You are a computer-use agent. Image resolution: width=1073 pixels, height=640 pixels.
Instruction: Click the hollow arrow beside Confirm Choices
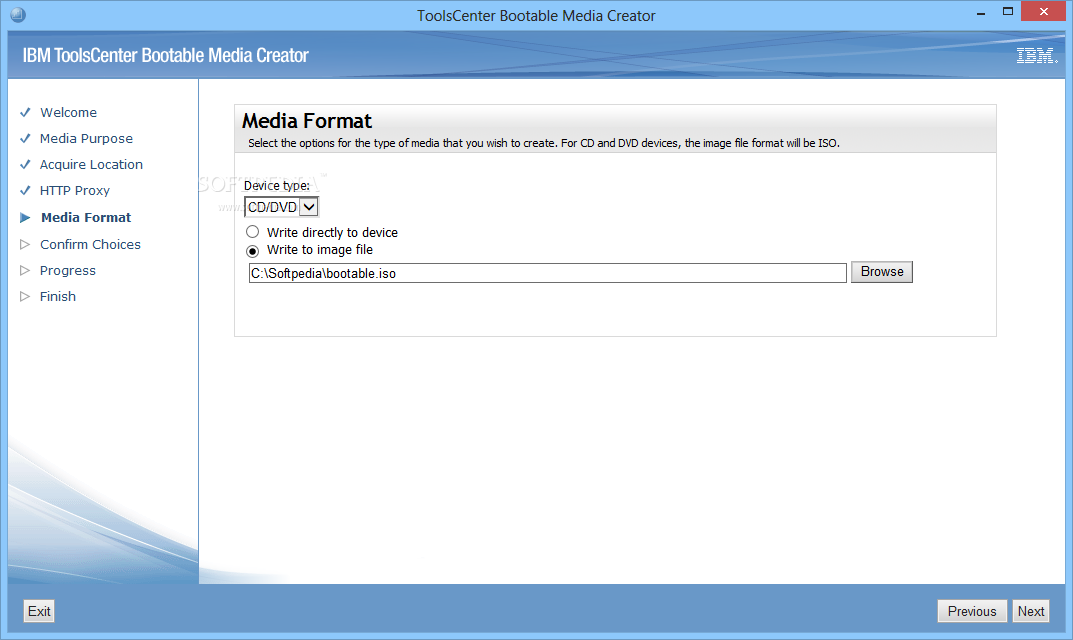click(25, 244)
